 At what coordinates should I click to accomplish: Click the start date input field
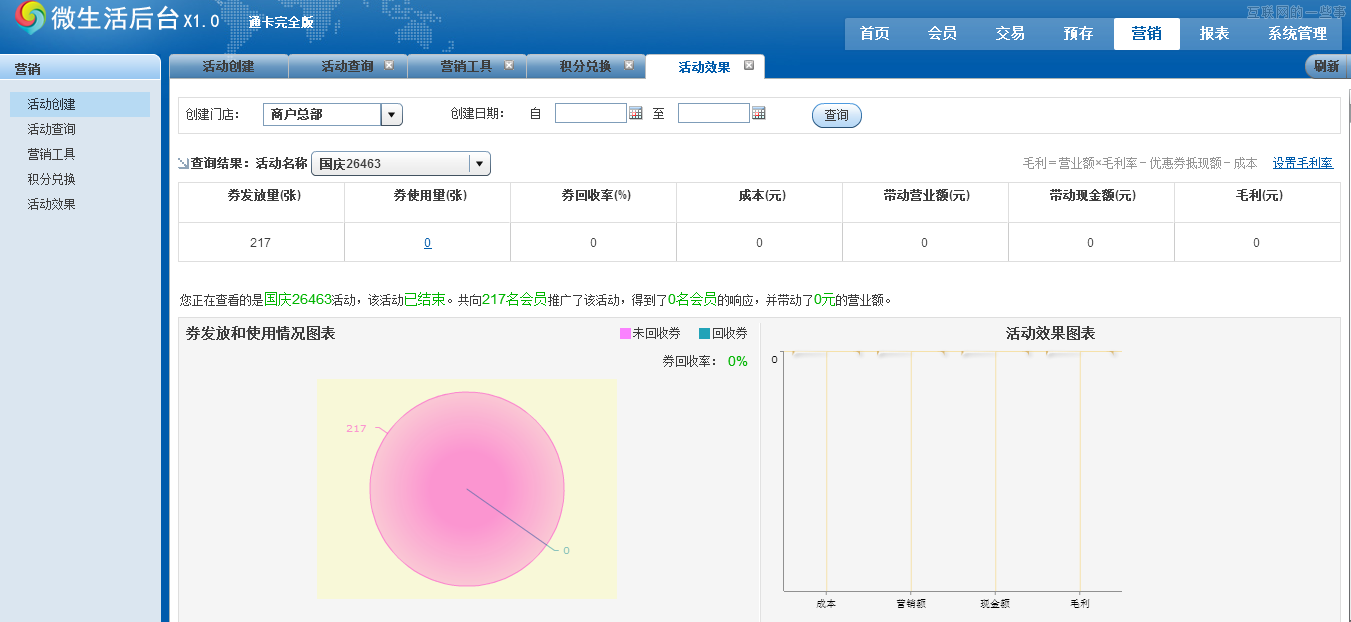pyautogui.click(x=592, y=113)
